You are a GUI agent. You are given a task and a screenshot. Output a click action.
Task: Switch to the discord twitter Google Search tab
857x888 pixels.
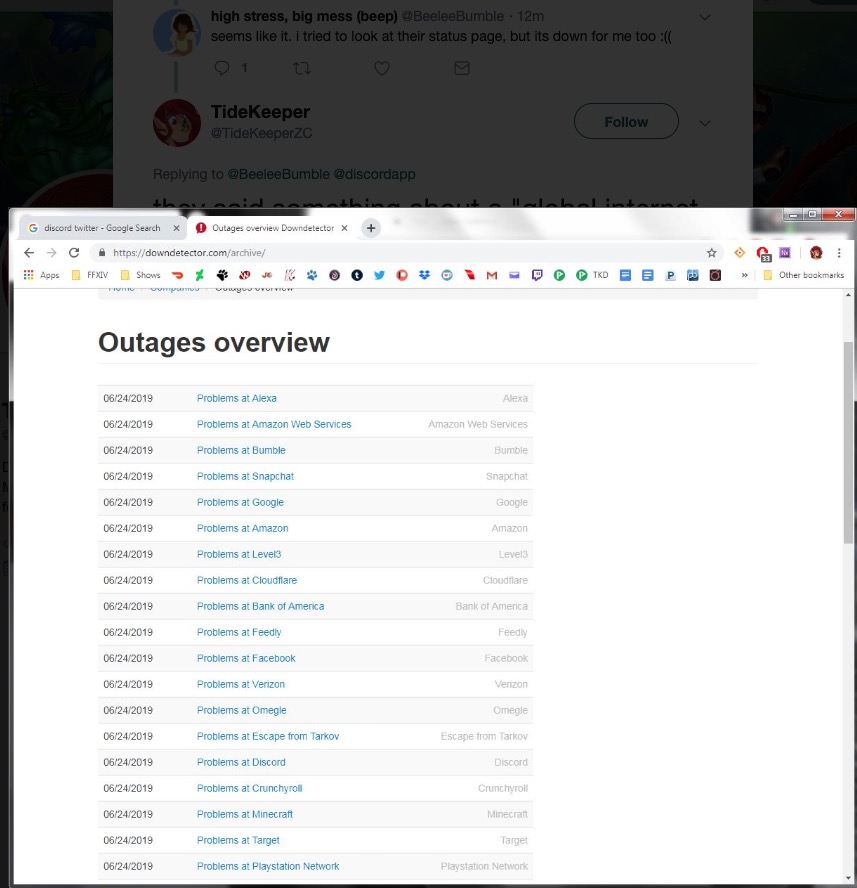tap(102, 228)
